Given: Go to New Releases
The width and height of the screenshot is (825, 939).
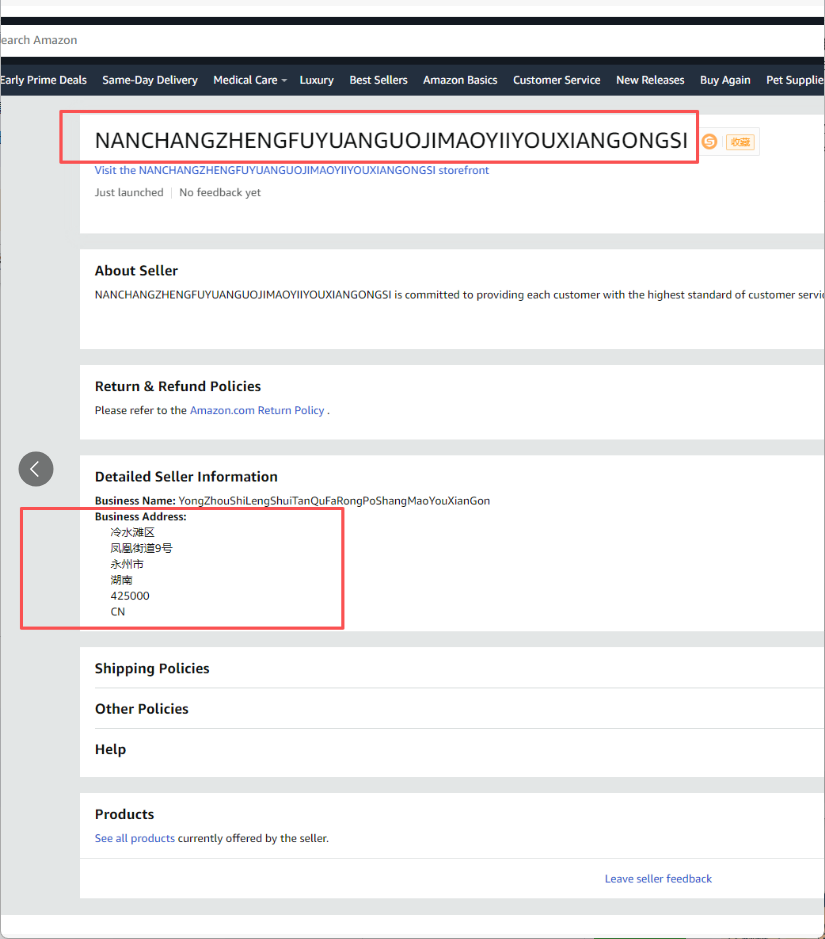Looking at the screenshot, I should (650, 80).
